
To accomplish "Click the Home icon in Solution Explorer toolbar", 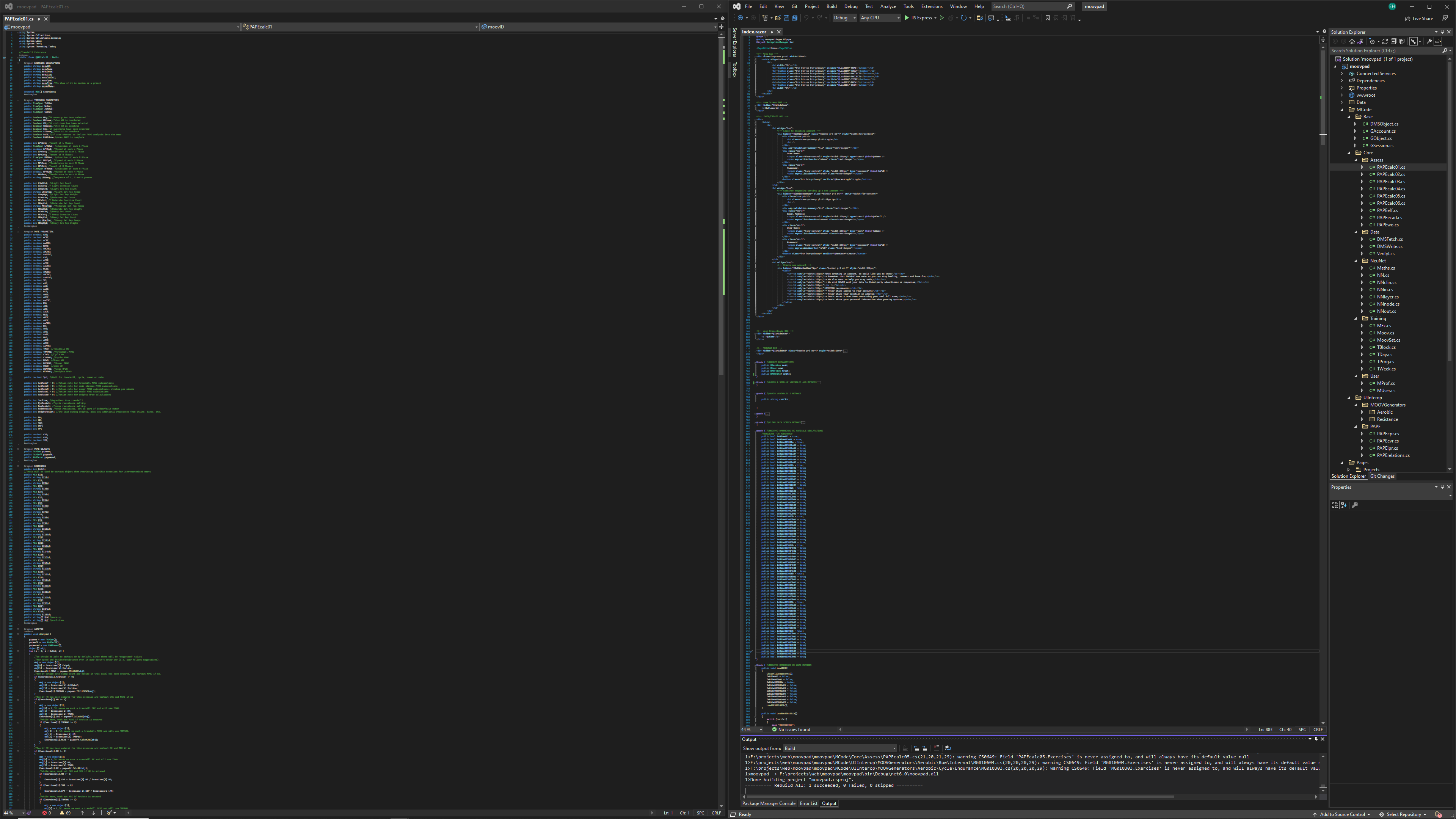I will pyautogui.click(x=1352, y=41).
